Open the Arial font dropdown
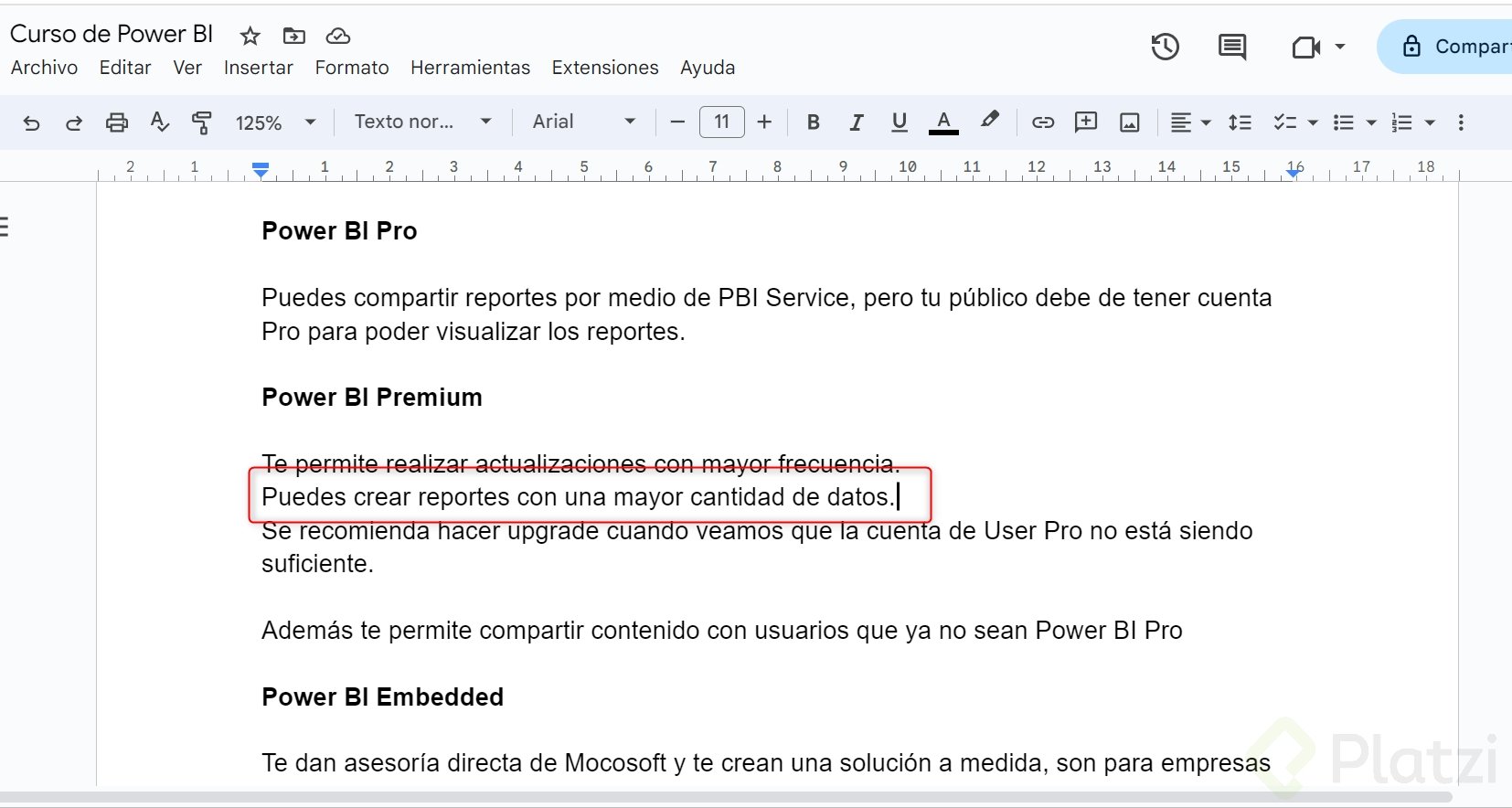Image resolution: width=1512 pixels, height=808 pixels. (x=584, y=122)
